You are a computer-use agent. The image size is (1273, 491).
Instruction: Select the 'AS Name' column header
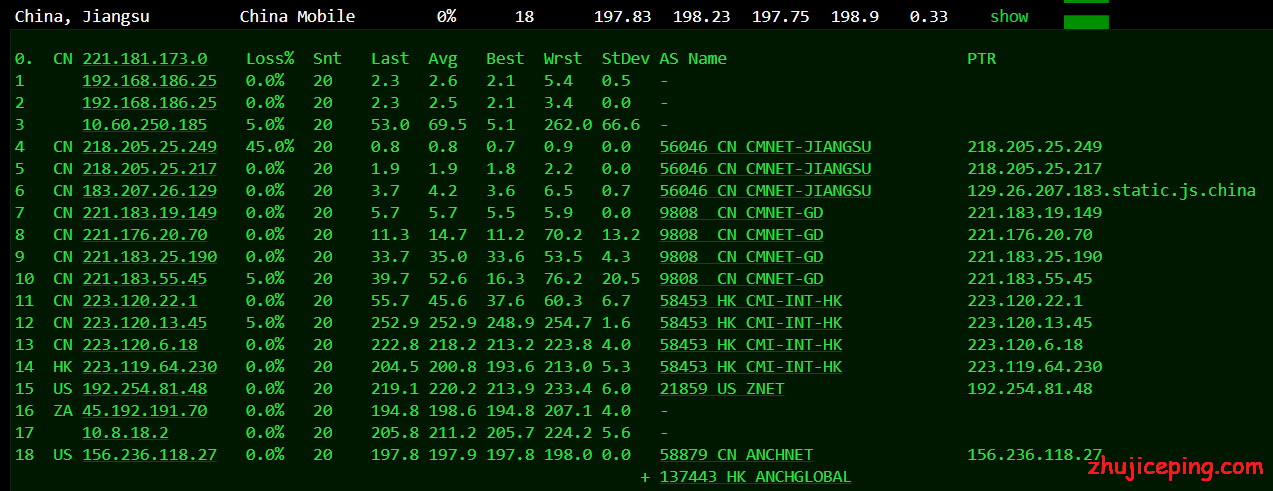[x=693, y=59]
